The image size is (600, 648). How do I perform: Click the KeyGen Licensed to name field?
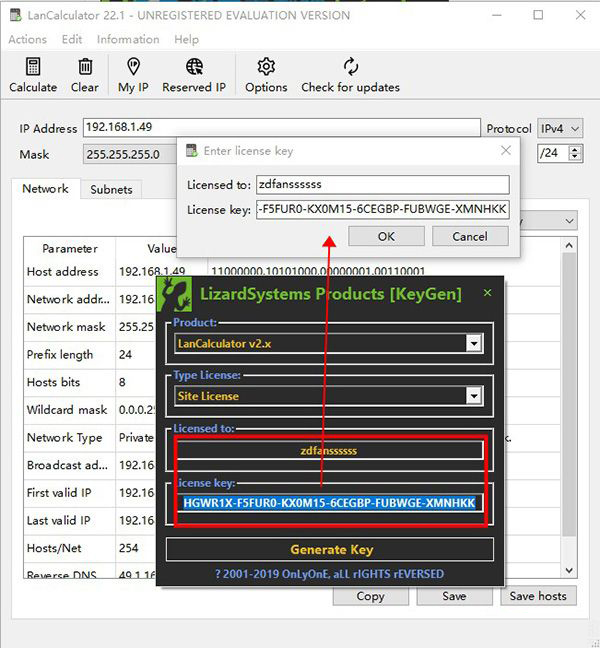pos(330,450)
